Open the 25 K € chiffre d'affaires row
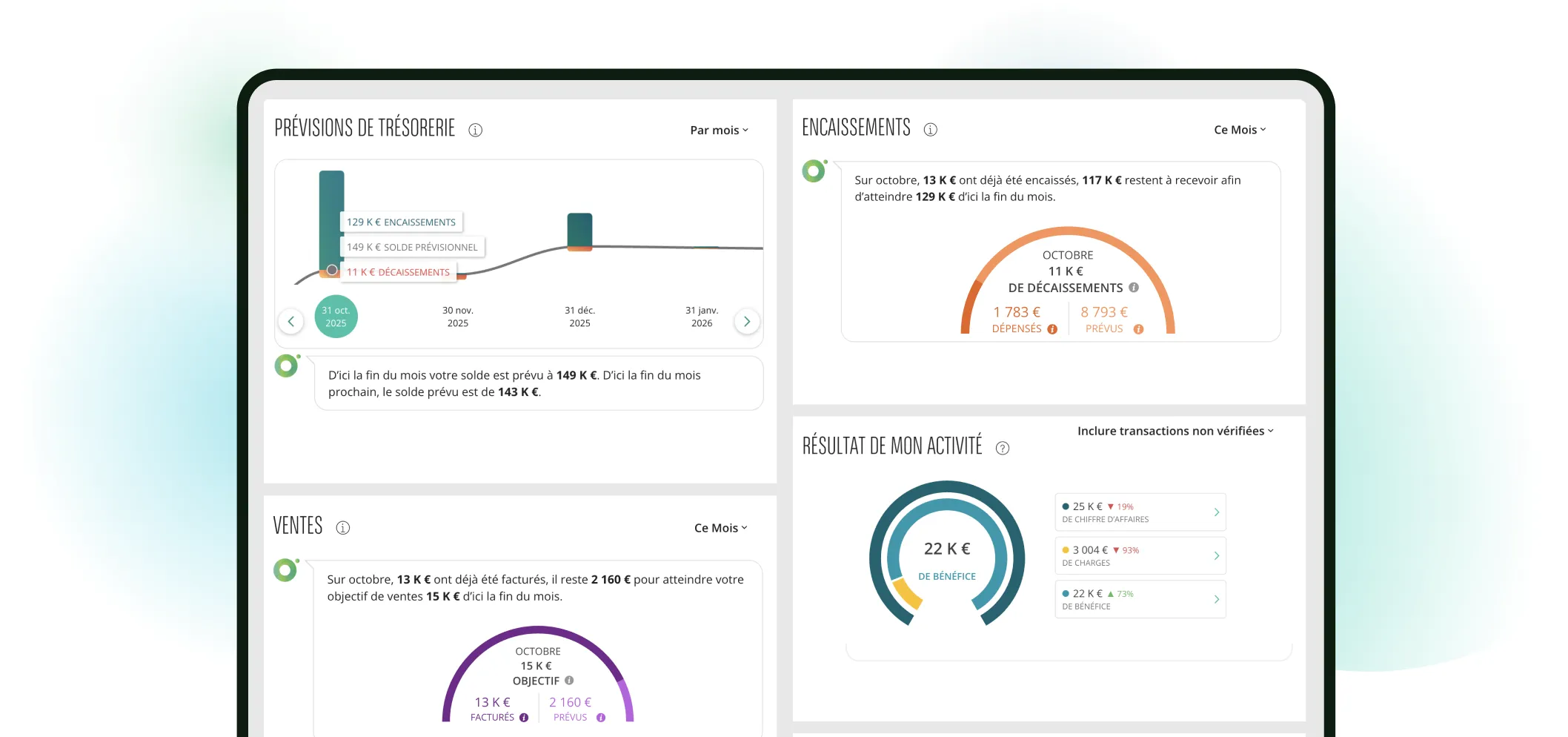This screenshot has height=737, width=1568. [x=1140, y=512]
